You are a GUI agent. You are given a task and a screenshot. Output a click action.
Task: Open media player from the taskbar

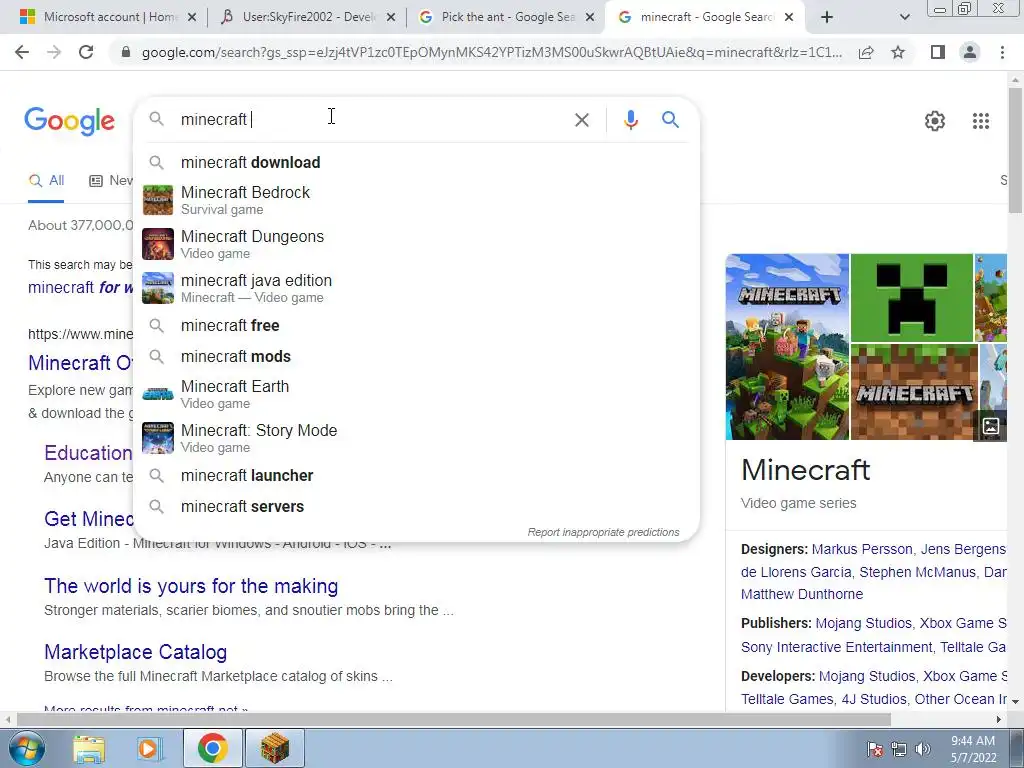[148, 749]
